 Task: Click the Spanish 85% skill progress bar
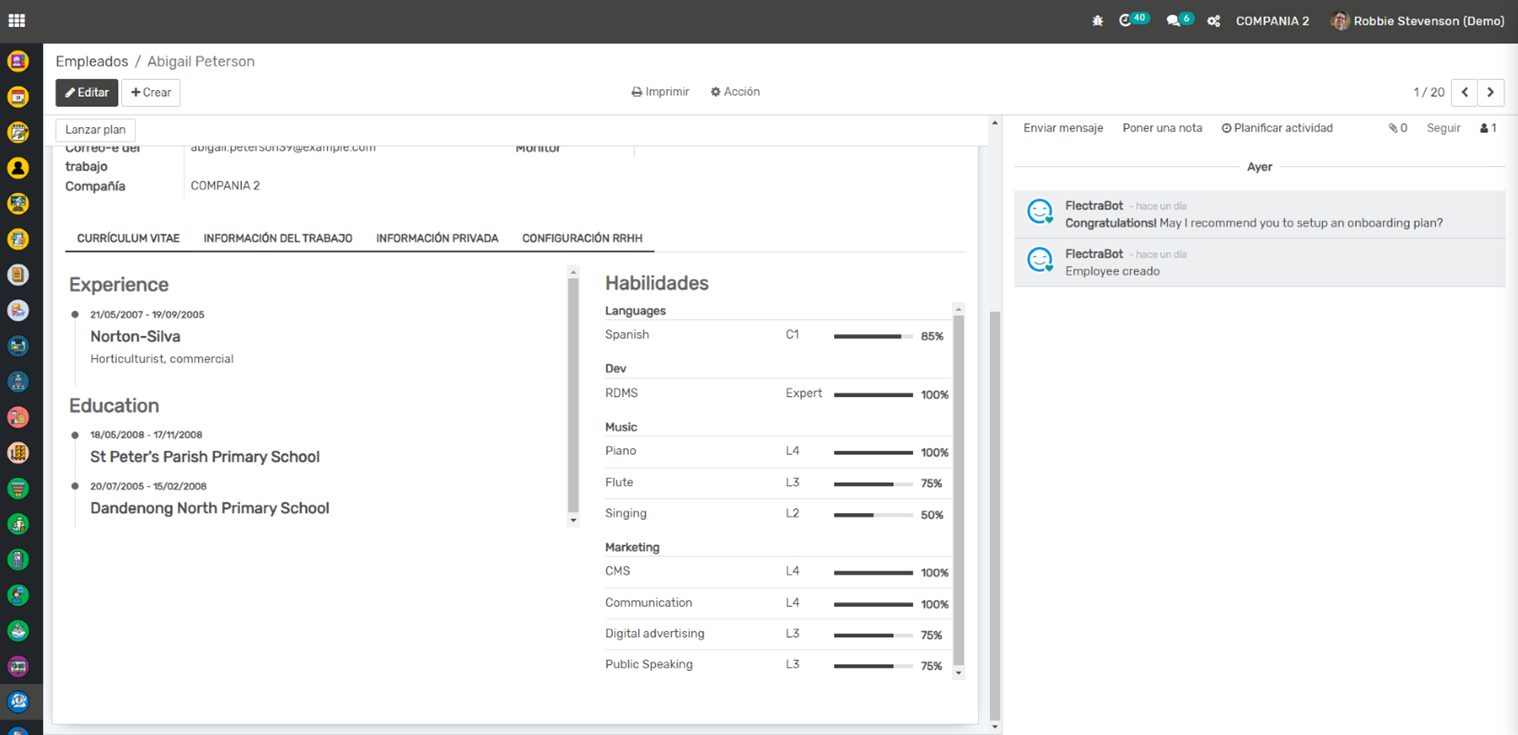click(x=873, y=337)
